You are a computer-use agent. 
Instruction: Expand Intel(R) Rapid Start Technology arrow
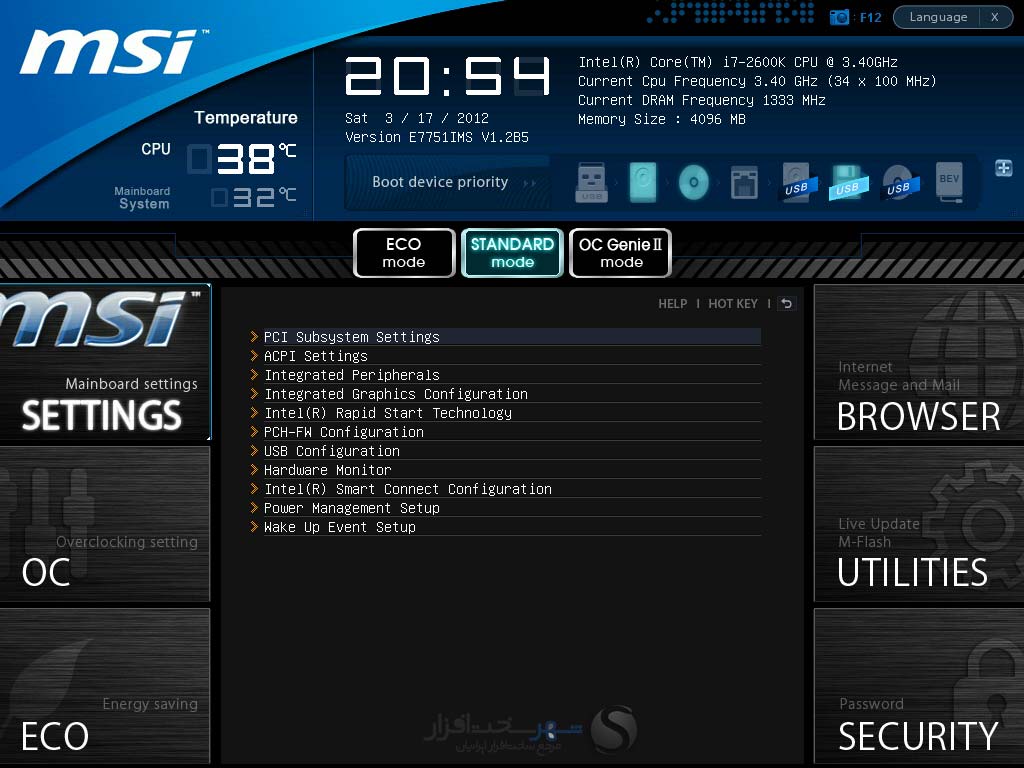254,412
